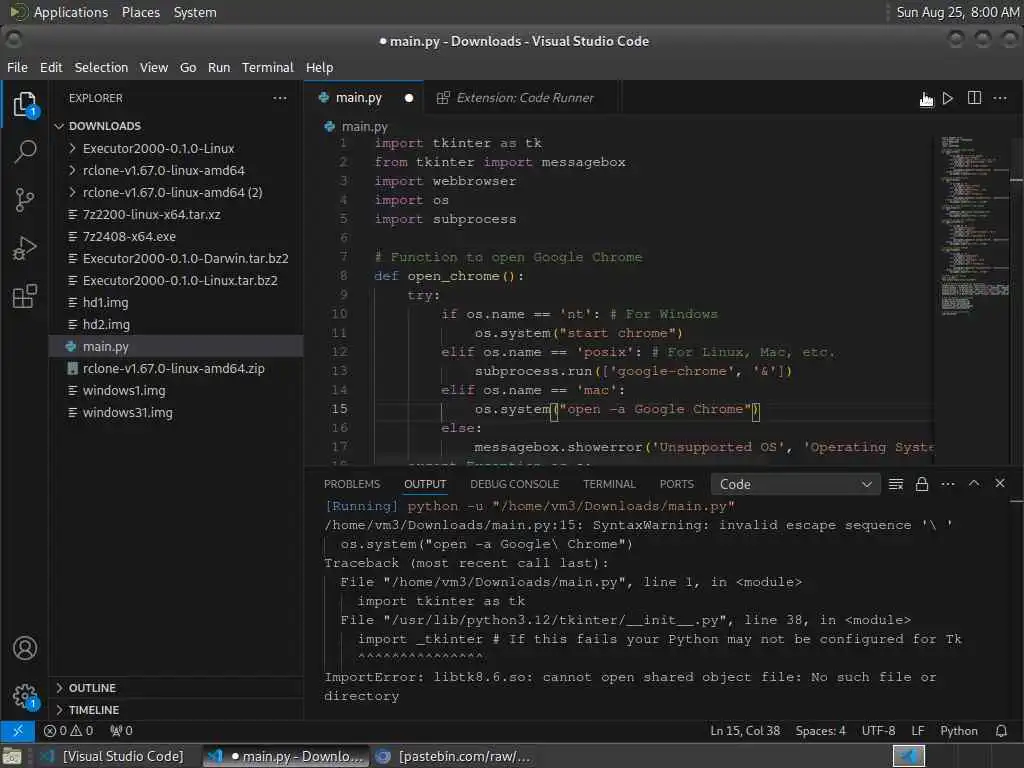Maximize the panel size with the chevron
Viewport: 1024px width, 768px height.
click(974, 483)
